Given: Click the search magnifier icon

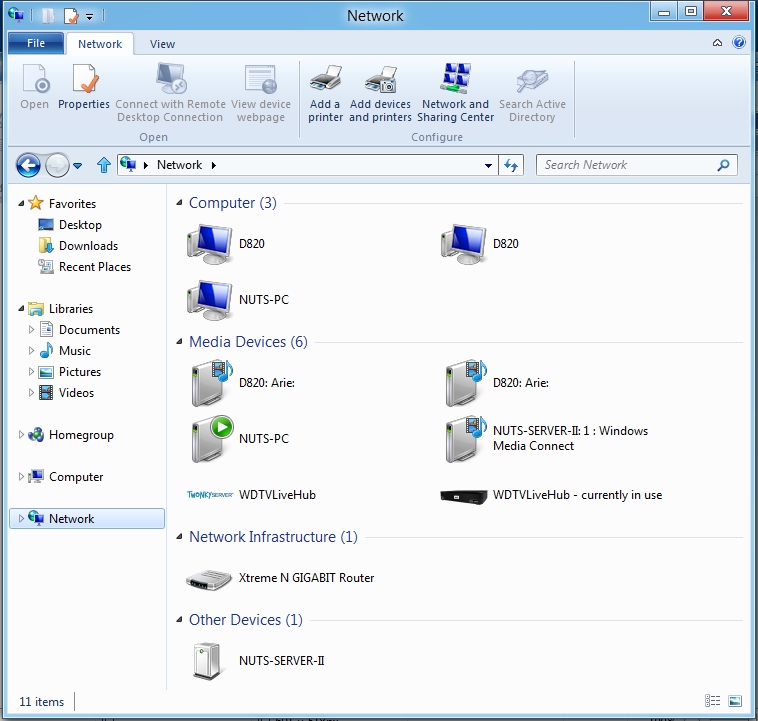Looking at the screenshot, I should [723, 165].
